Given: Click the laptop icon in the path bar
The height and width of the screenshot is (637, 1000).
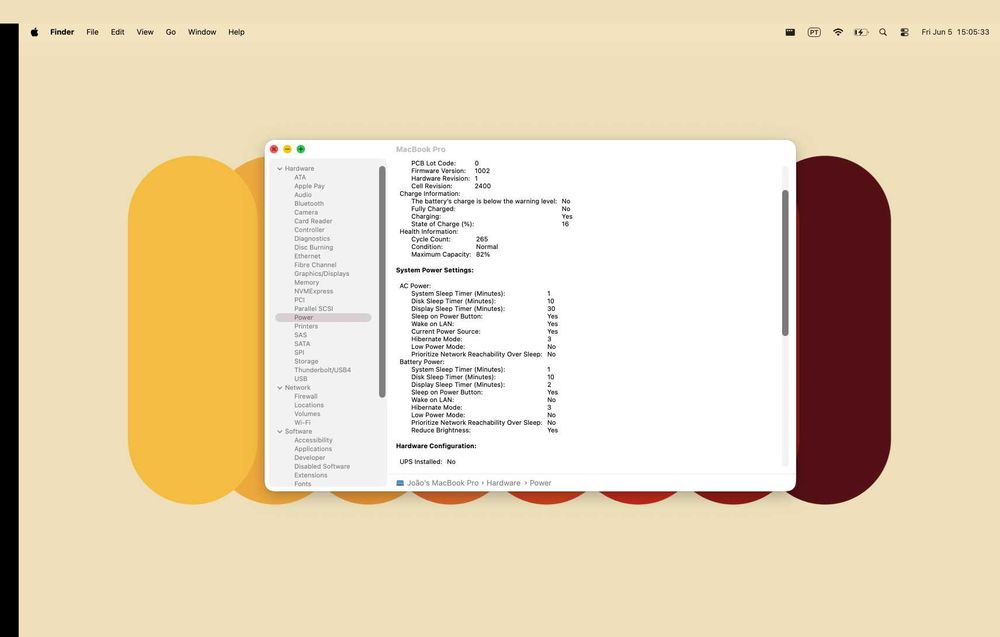Looking at the screenshot, I should click(400, 483).
